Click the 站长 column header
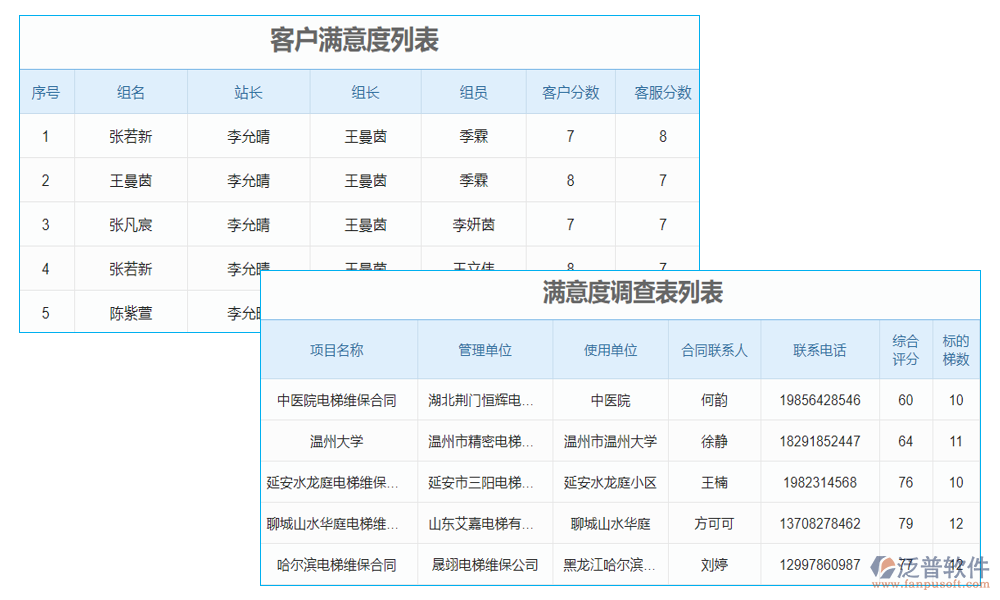Viewport: 1000px width, 600px height. click(x=248, y=93)
